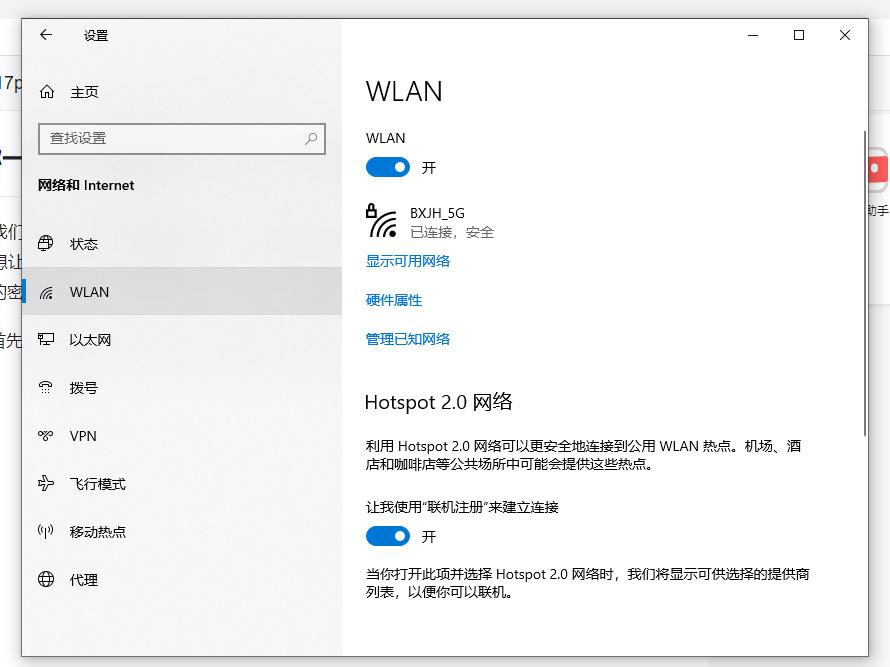890x667 pixels.
Task: Click the 代理 proxy globe icon
Action: coord(46,579)
